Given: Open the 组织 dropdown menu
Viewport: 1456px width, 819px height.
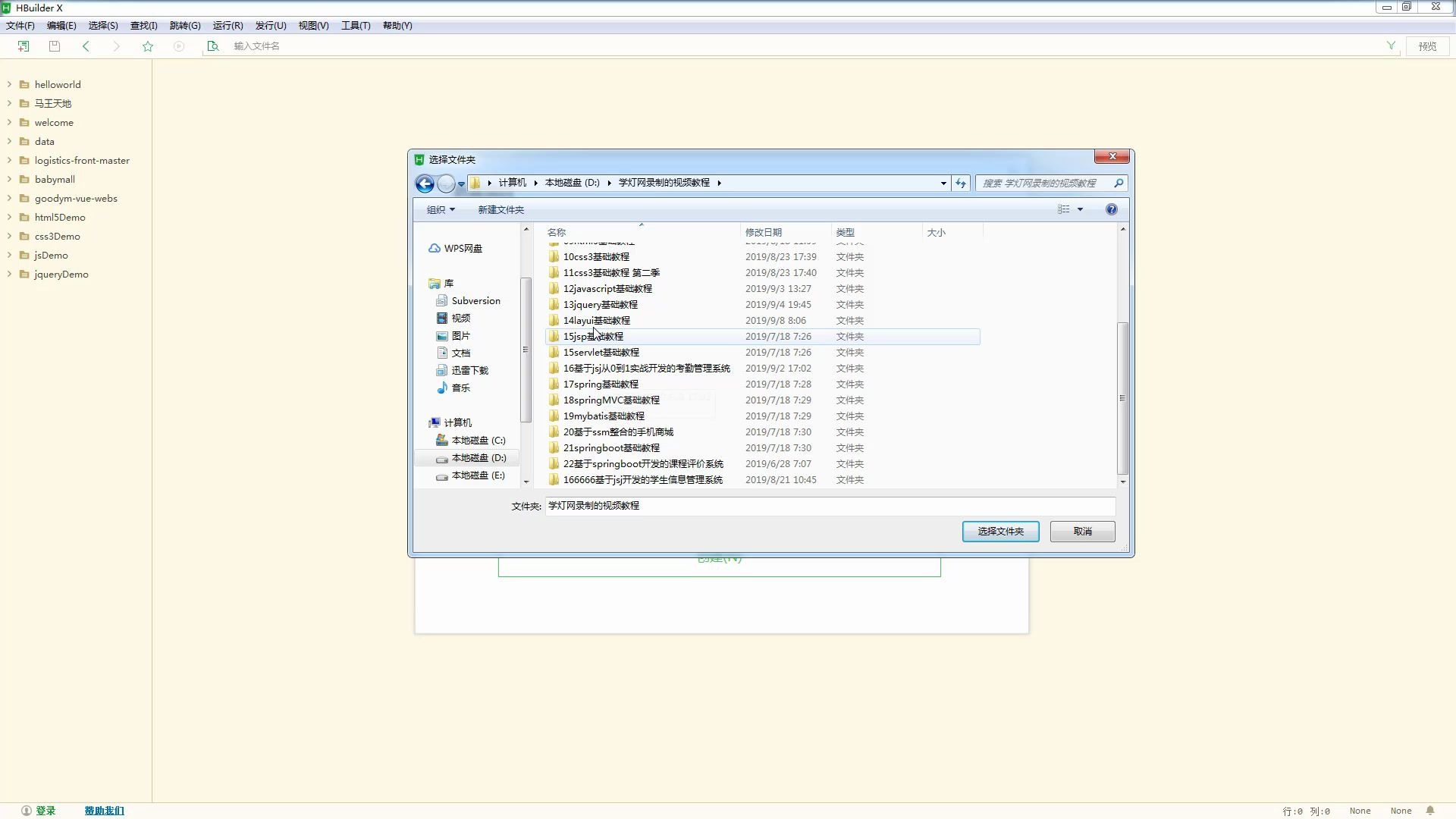Looking at the screenshot, I should pyautogui.click(x=441, y=210).
